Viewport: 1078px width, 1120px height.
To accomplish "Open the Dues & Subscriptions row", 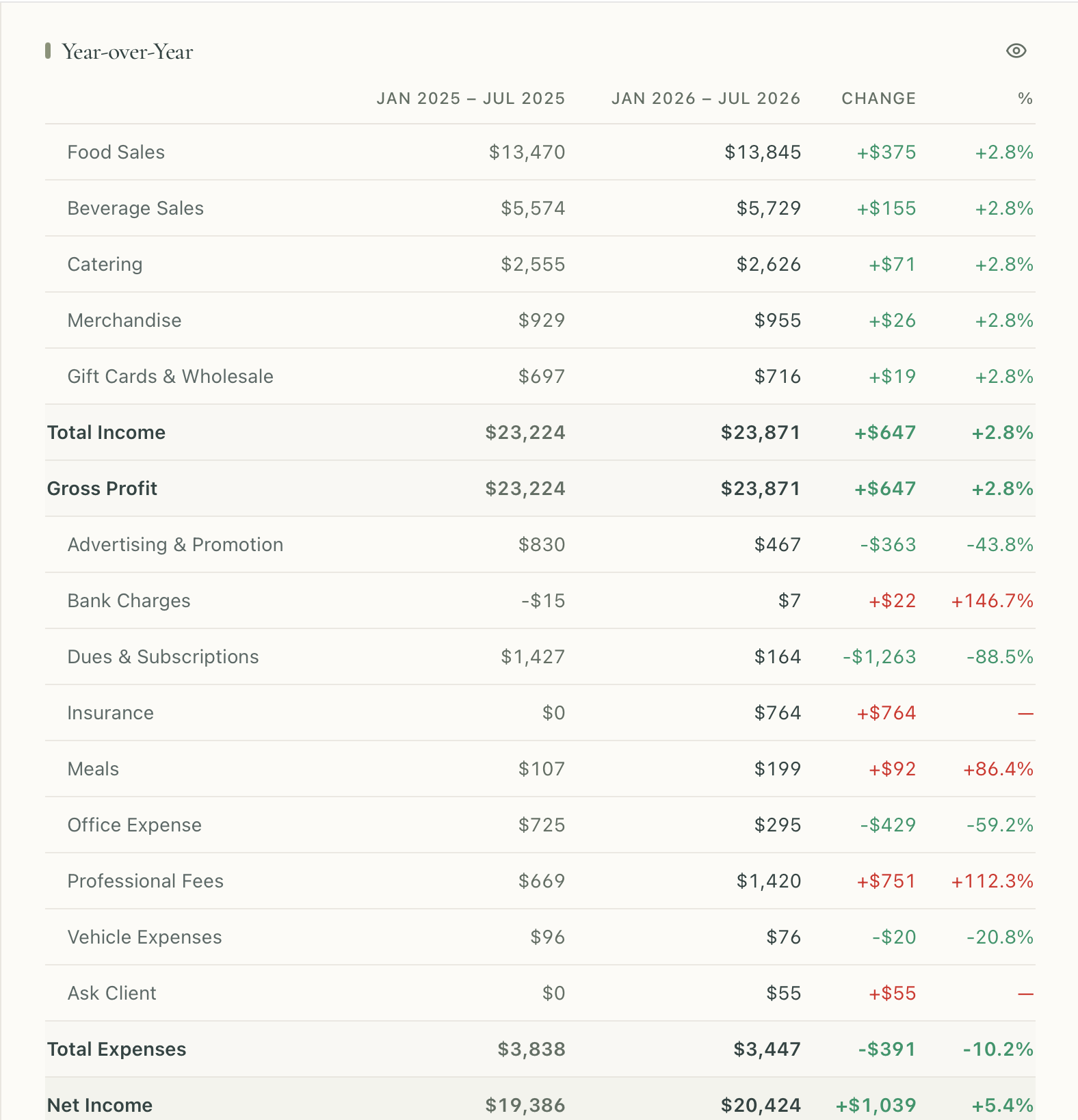I will (x=540, y=656).
